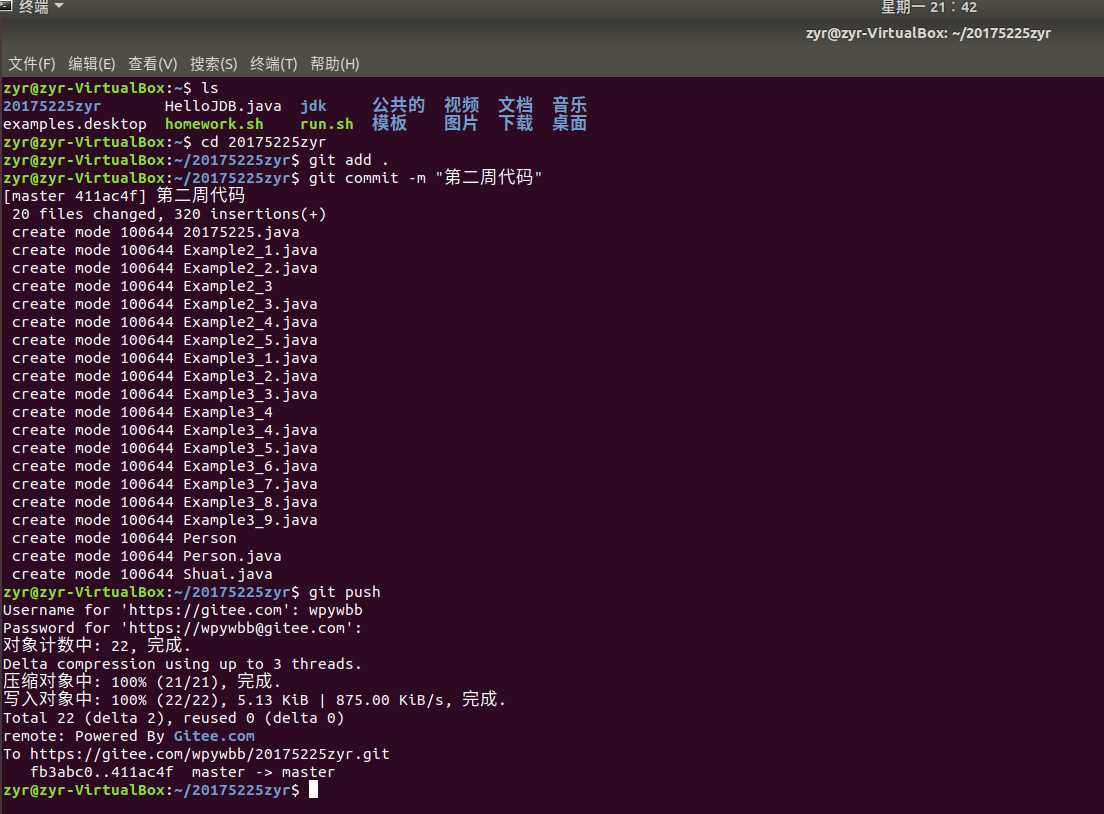Click the jdk directory name
Image resolution: width=1104 pixels, height=814 pixels.
(313, 106)
